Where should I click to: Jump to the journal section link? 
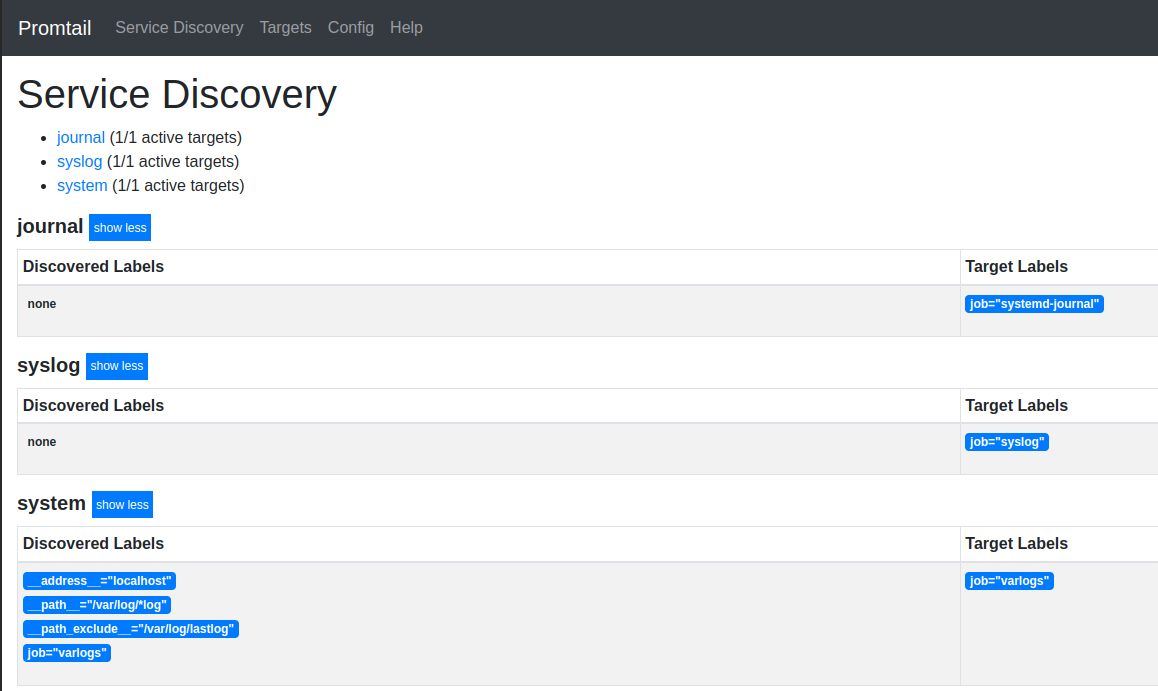click(x=81, y=137)
